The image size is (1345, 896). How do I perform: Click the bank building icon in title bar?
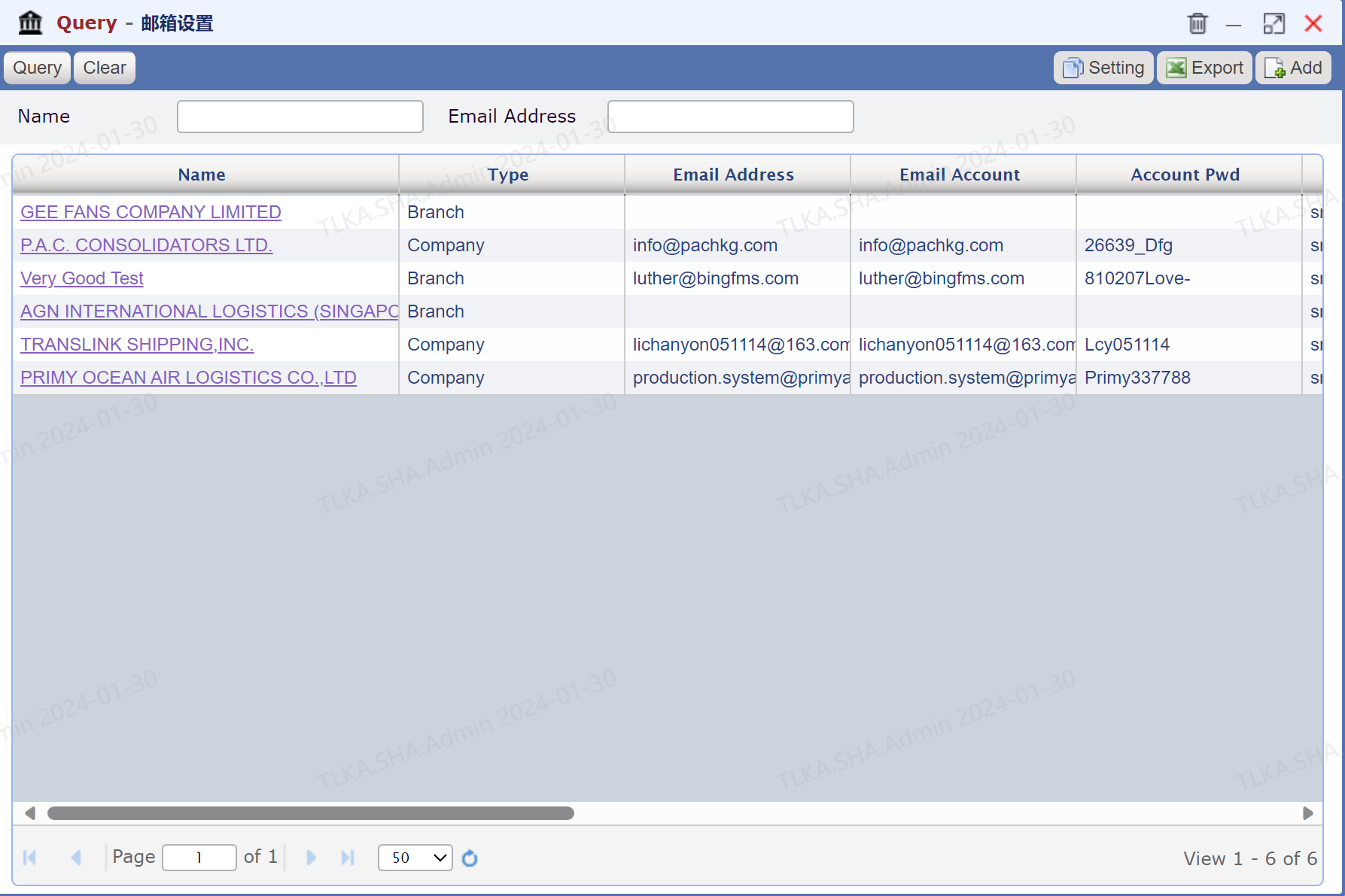30,23
